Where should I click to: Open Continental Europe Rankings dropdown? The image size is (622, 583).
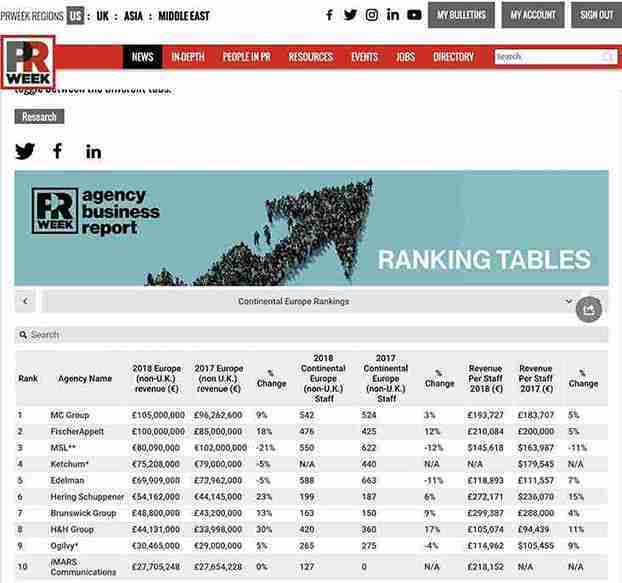click(294, 301)
